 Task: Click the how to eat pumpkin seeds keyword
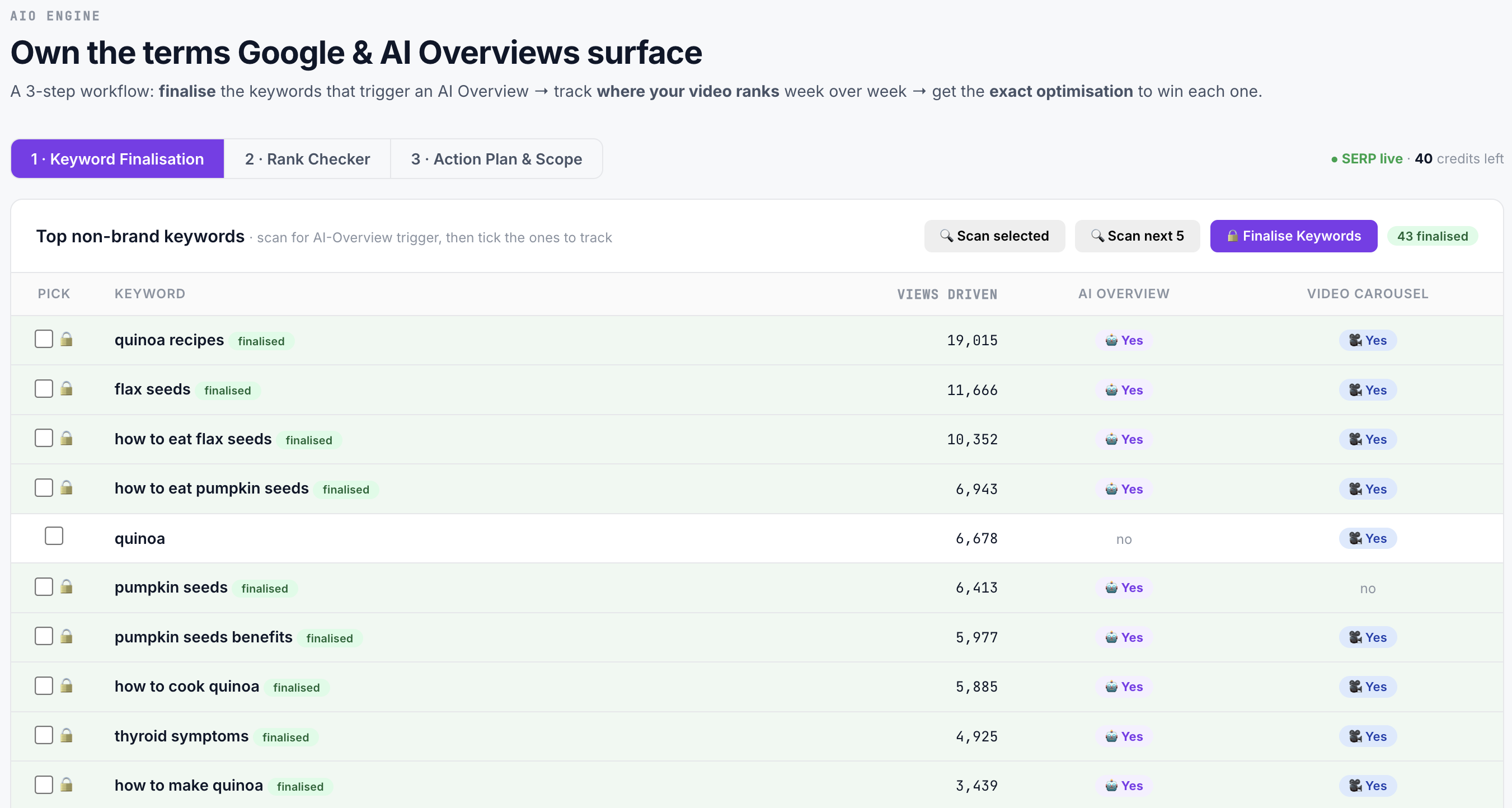click(x=212, y=489)
